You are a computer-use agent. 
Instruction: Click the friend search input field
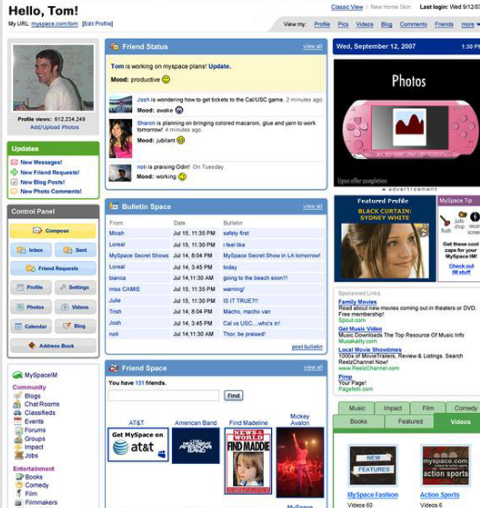coord(164,395)
